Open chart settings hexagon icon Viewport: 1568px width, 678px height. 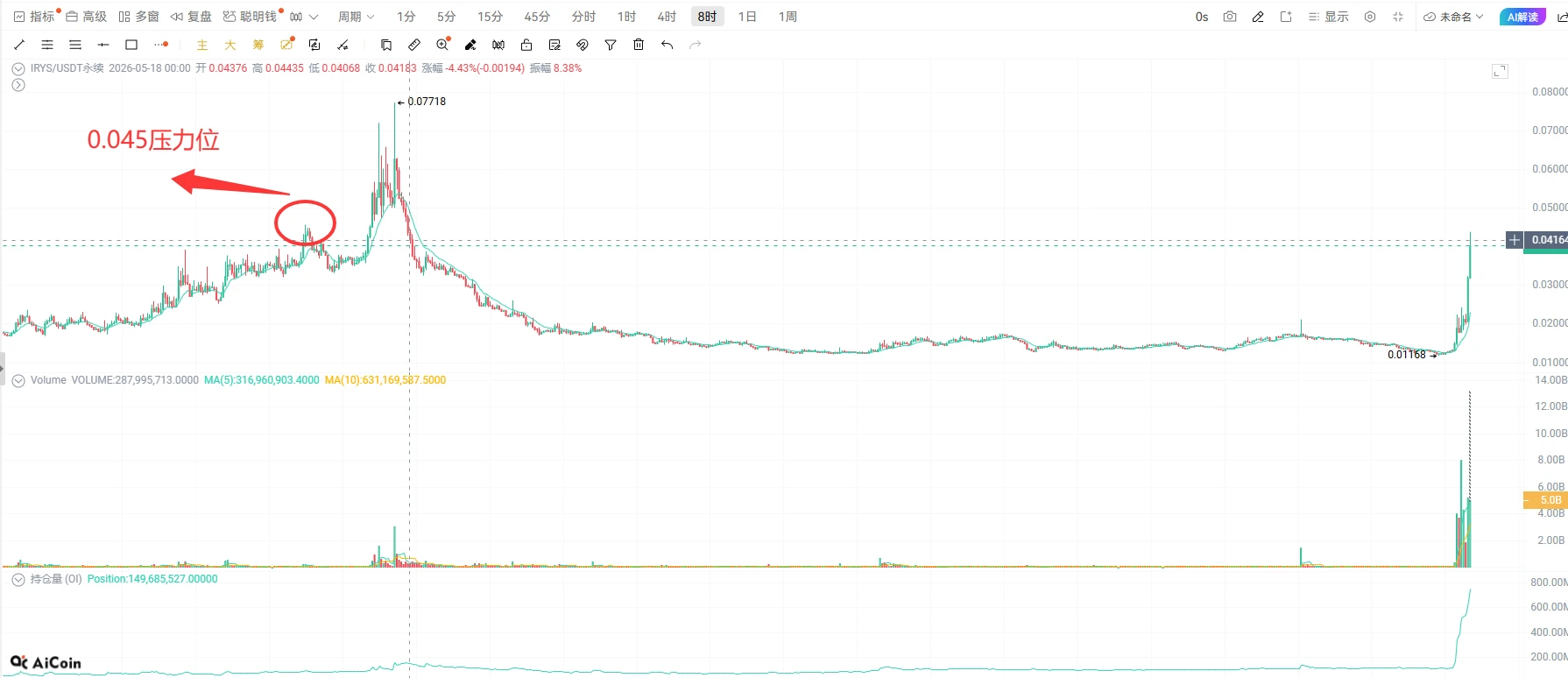1370,17
